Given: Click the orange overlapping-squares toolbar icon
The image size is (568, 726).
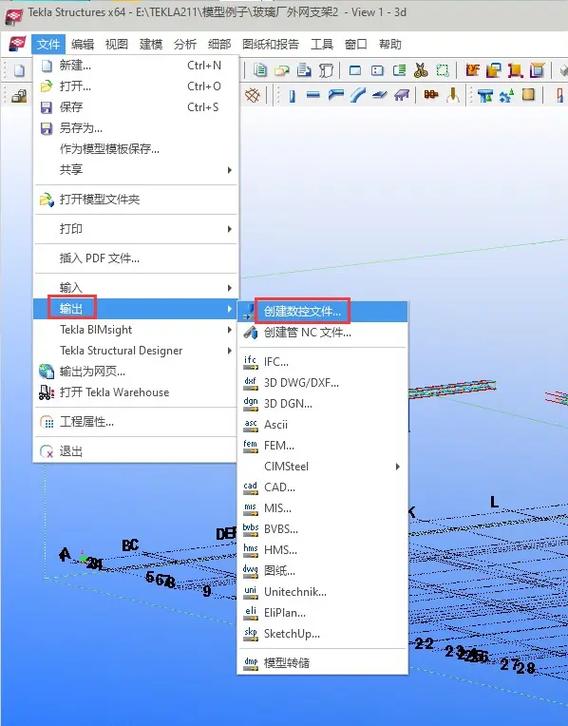Looking at the screenshot, I should 493,70.
